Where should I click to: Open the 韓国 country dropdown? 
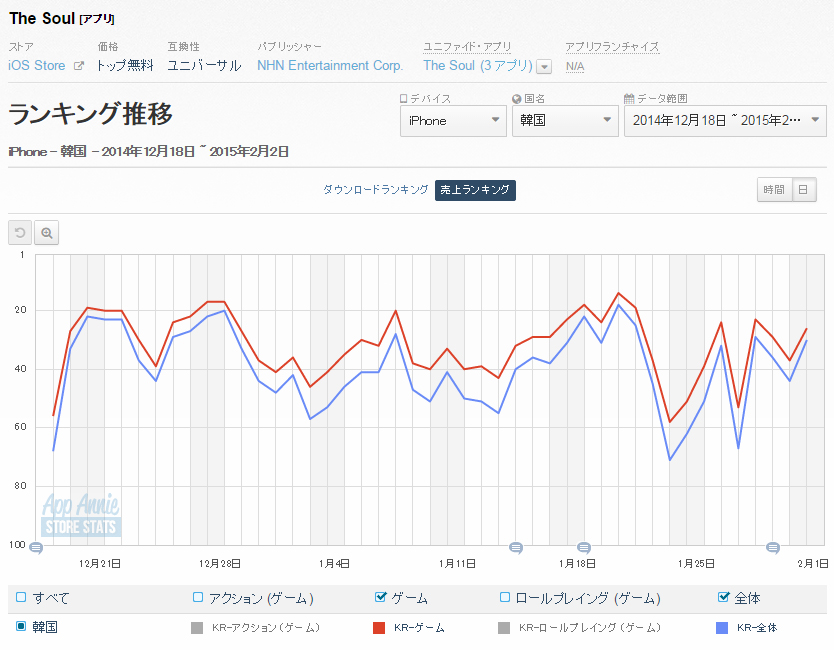coord(565,121)
